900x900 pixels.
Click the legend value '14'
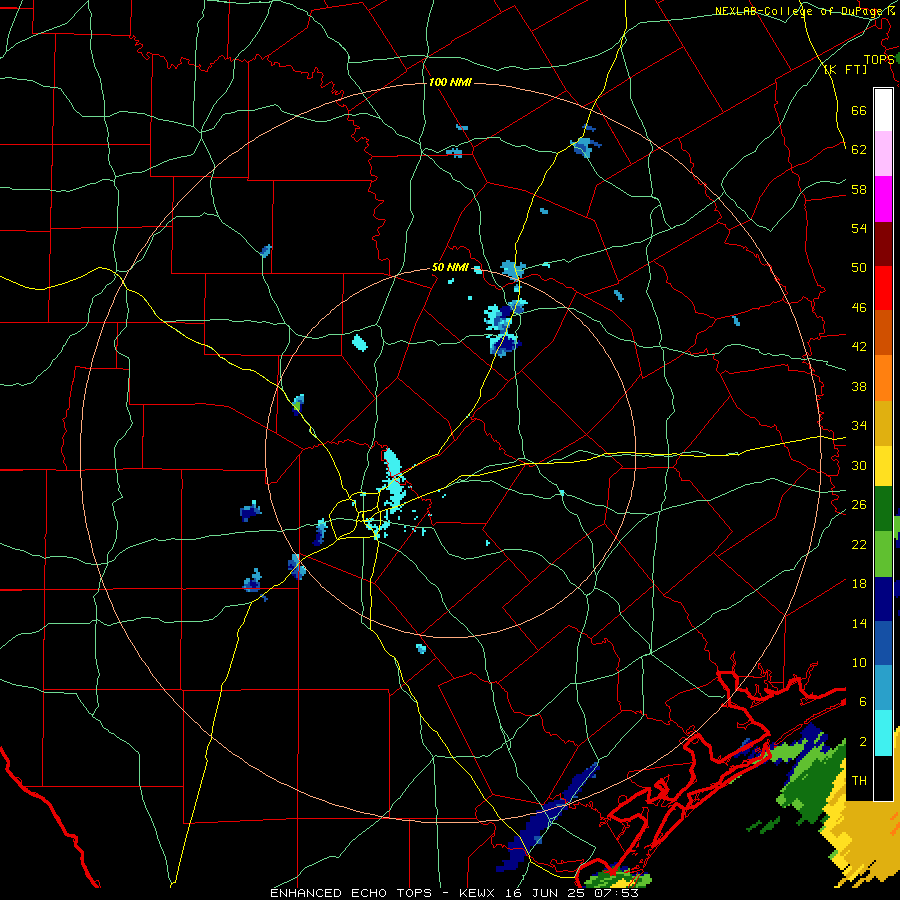pos(859,623)
